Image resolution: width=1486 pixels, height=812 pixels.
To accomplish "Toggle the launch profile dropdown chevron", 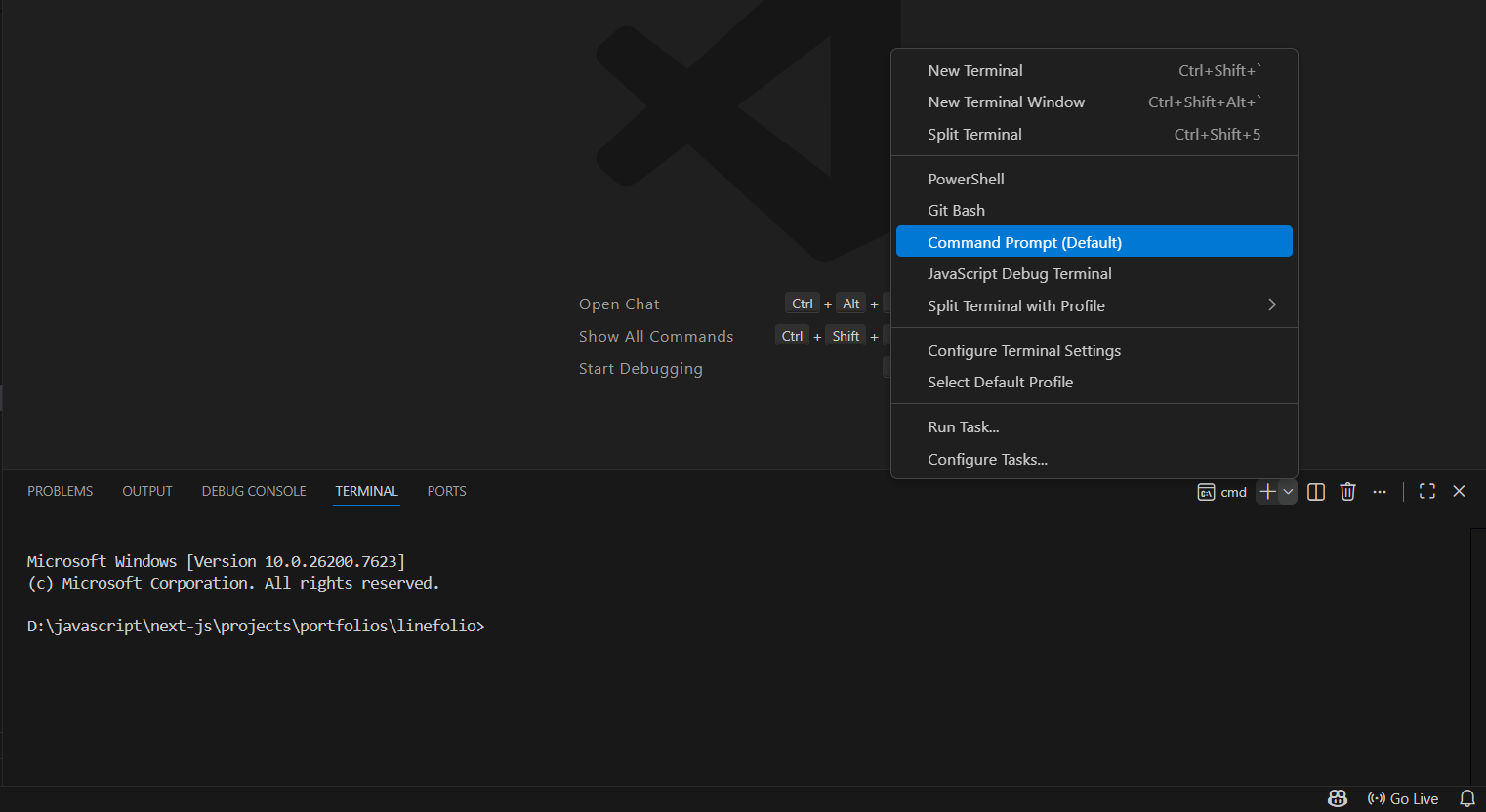I will [x=1288, y=492].
